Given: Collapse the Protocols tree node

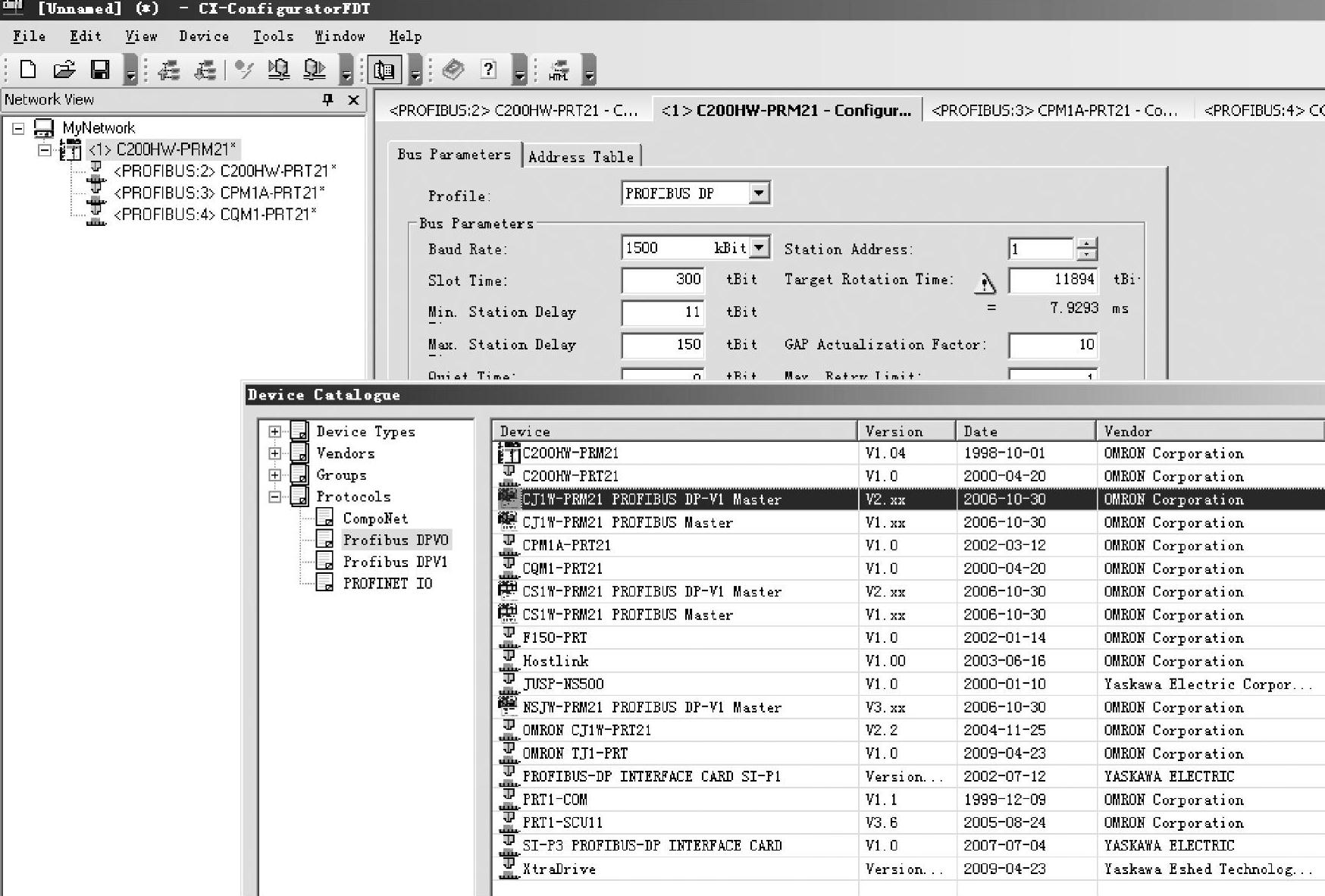Looking at the screenshot, I should [x=274, y=497].
